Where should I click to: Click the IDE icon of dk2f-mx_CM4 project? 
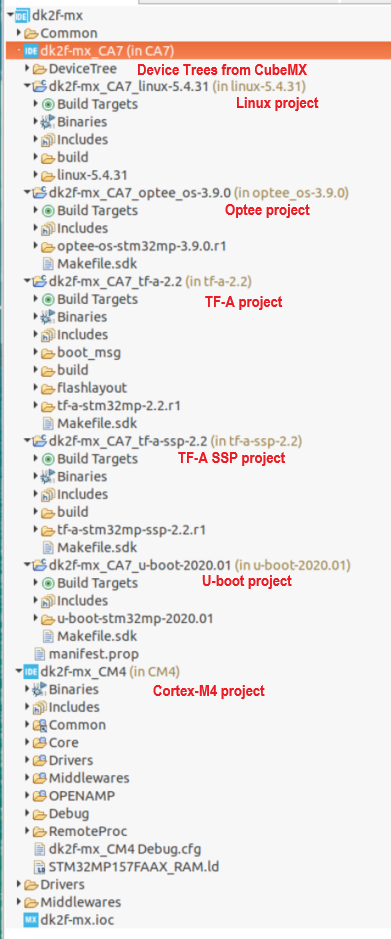point(31,671)
